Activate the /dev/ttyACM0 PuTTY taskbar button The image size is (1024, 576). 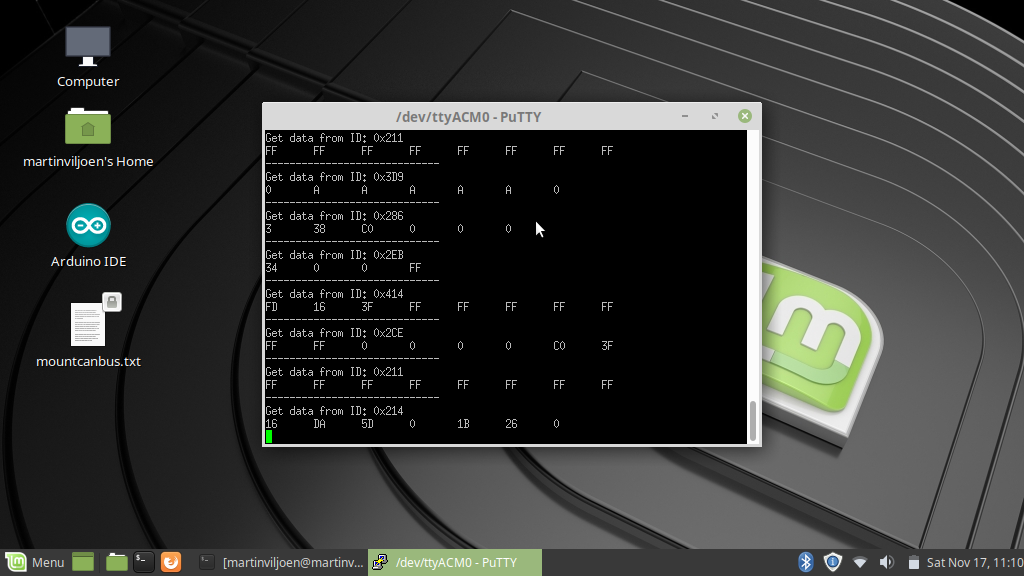[450, 562]
